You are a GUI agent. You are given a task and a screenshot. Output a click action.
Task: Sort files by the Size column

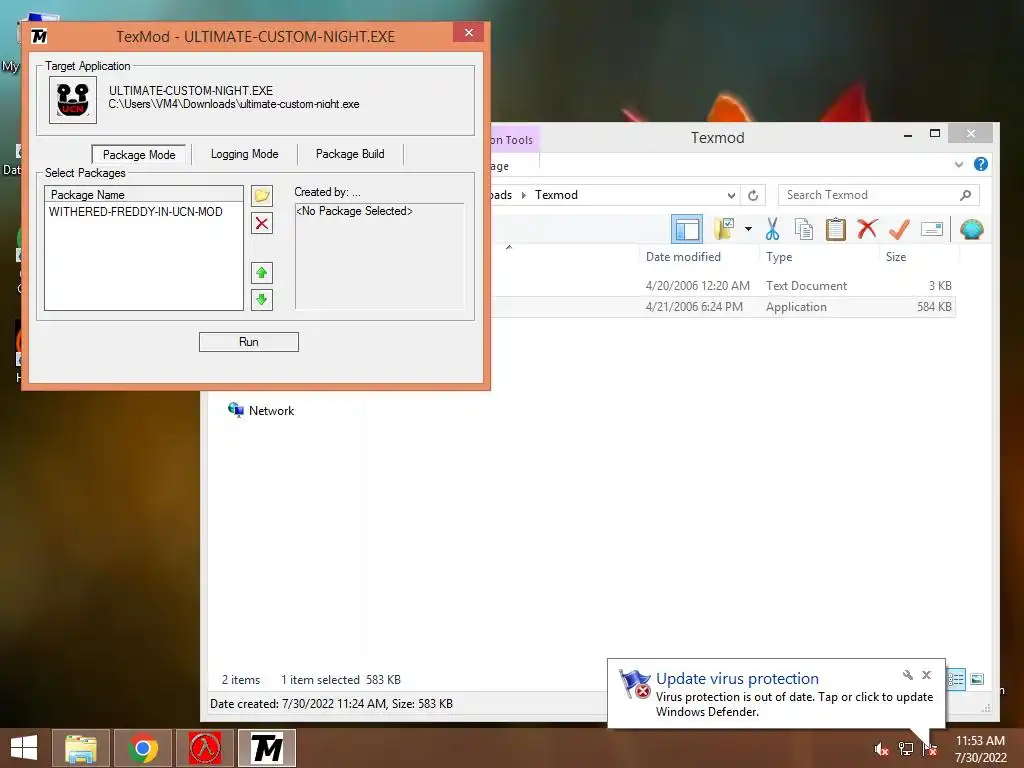[x=895, y=257]
